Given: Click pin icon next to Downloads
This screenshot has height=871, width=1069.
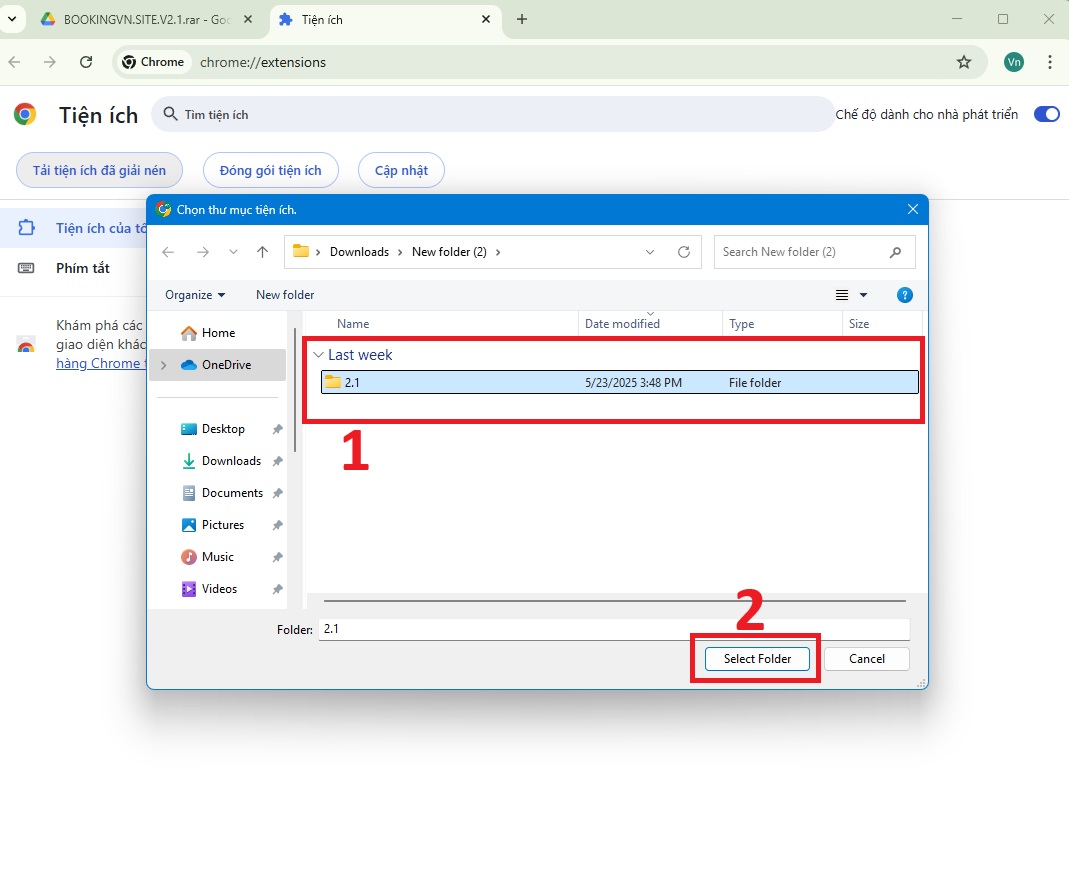Looking at the screenshot, I should point(277,461).
